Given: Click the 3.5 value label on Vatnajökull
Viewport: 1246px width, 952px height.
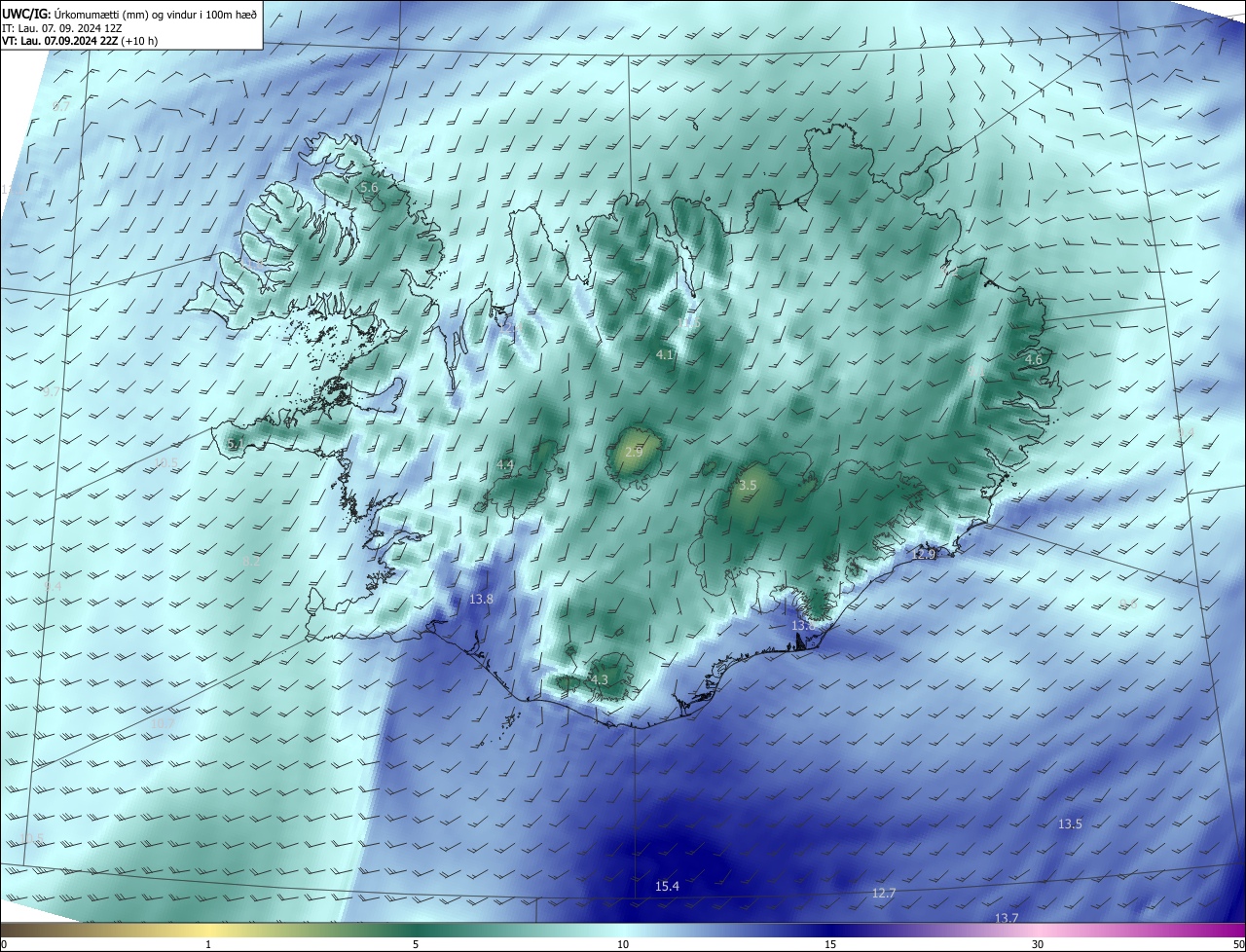Looking at the screenshot, I should [748, 485].
